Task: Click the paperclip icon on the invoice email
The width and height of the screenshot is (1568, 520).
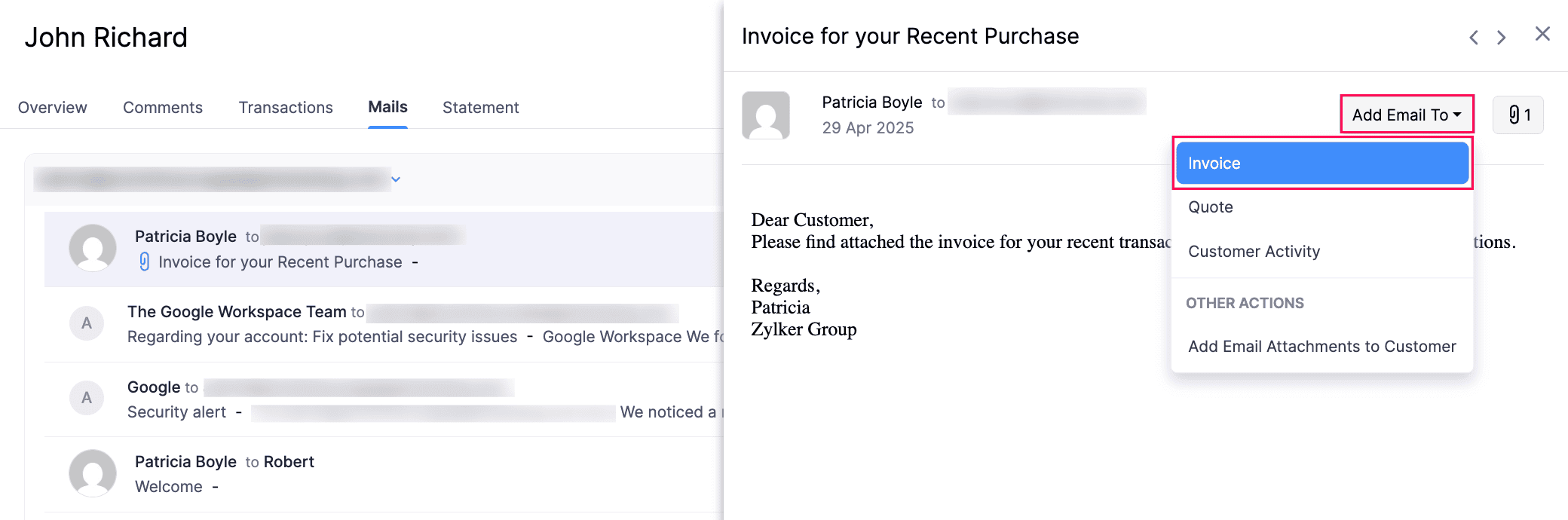Action: pos(145,262)
